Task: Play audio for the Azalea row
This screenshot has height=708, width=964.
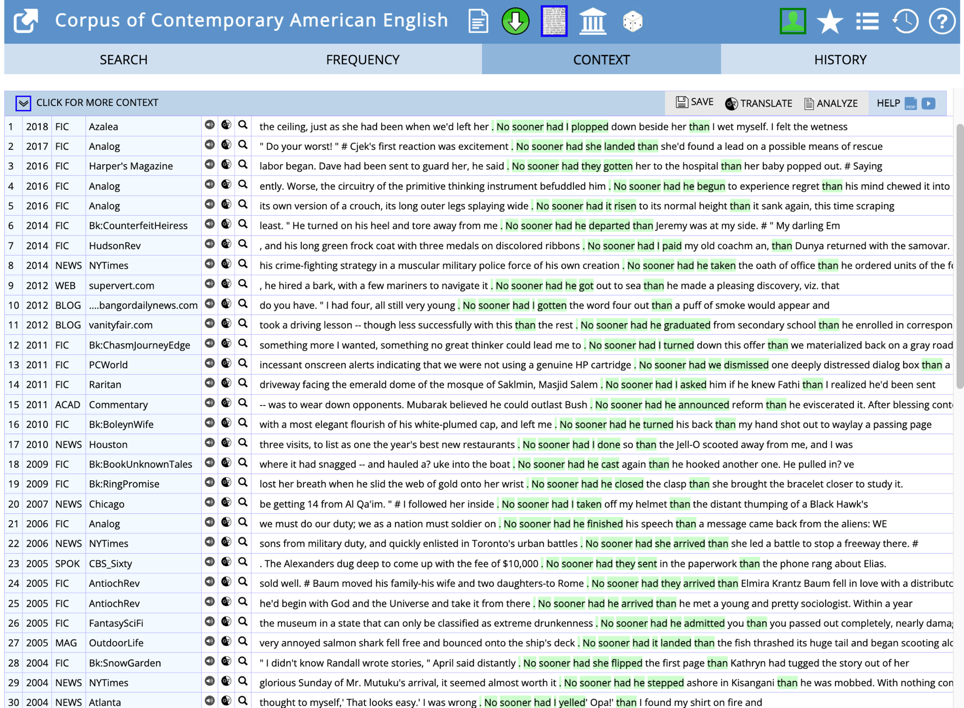Action: [210, 125]
